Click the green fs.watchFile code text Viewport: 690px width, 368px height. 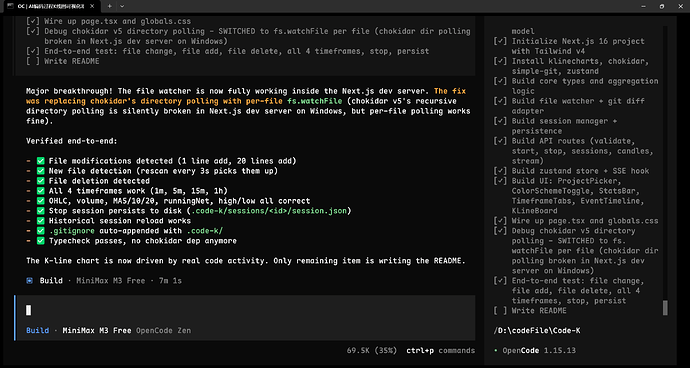click(314, 101)
